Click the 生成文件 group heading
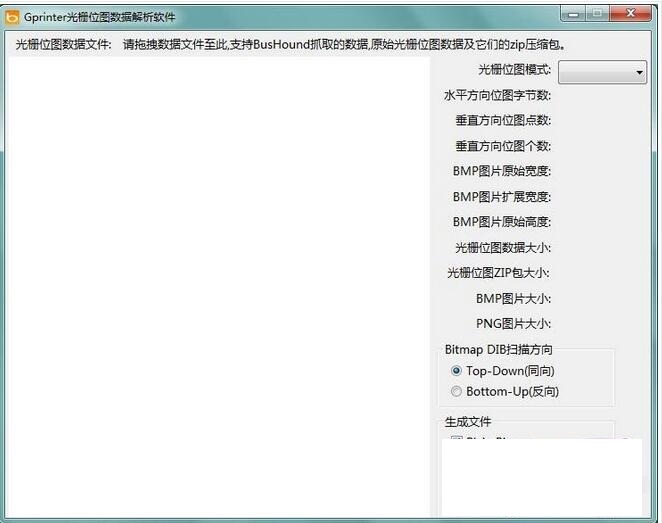662x523 pixels. pos(468,422)
